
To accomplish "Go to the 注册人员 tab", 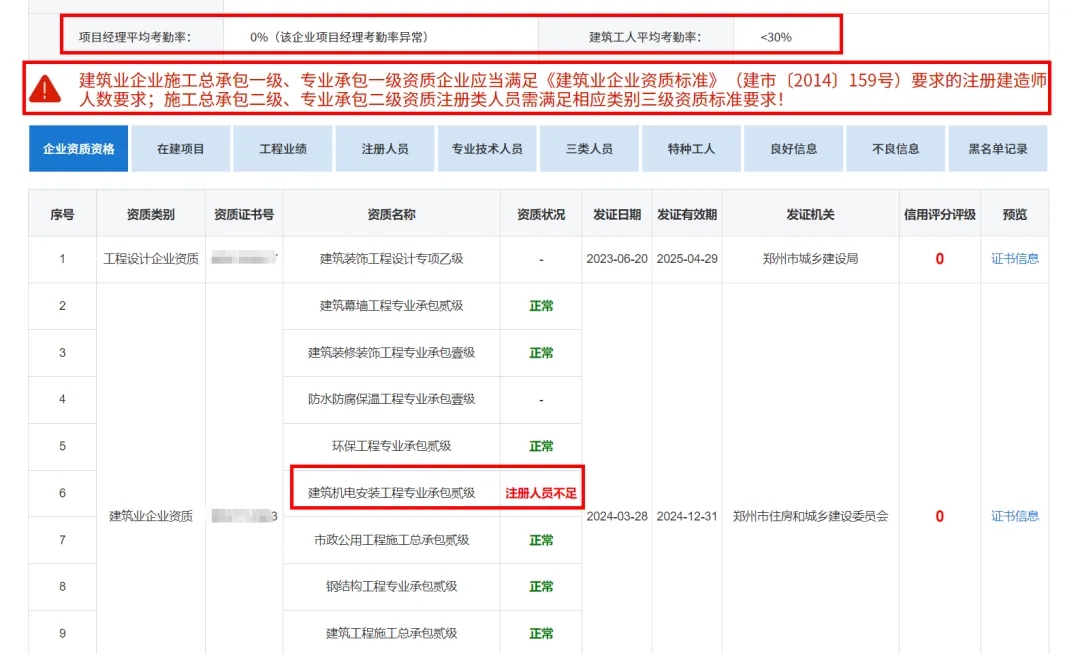I will 385,149.
